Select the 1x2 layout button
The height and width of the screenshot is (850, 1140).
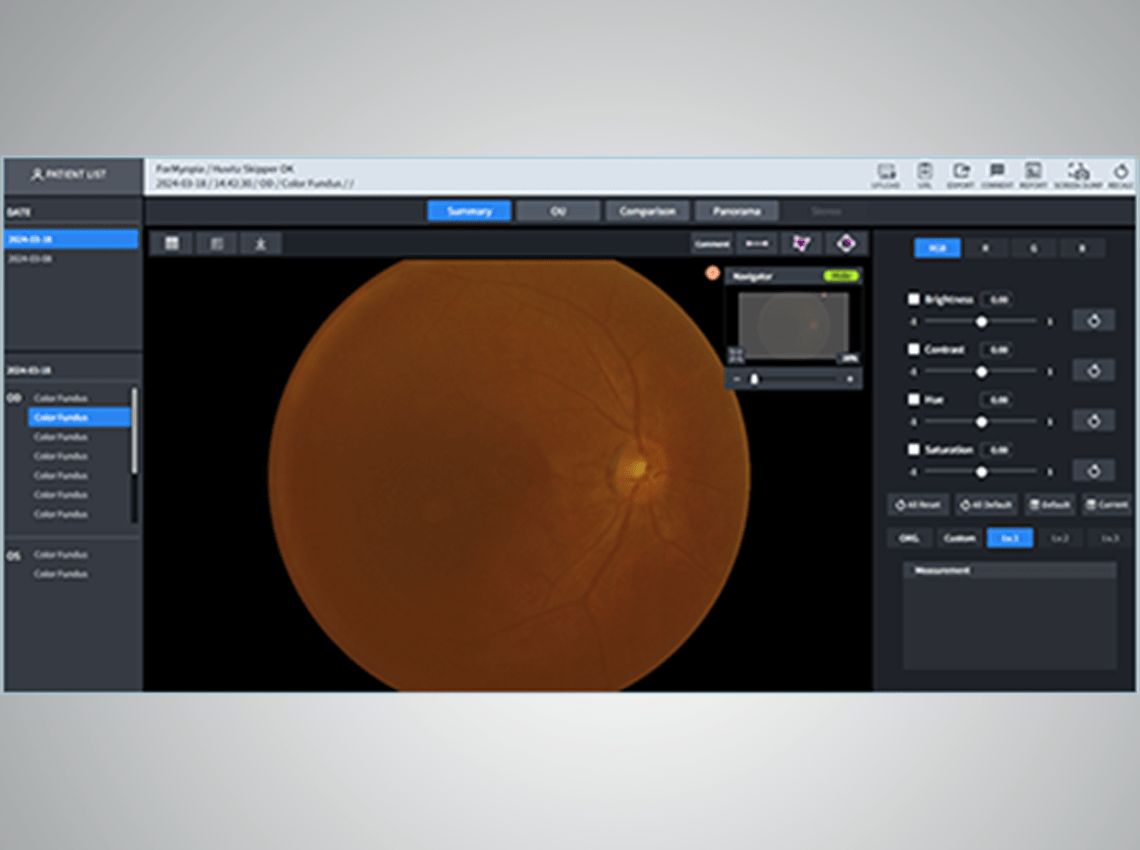(x=1059, y=538)
